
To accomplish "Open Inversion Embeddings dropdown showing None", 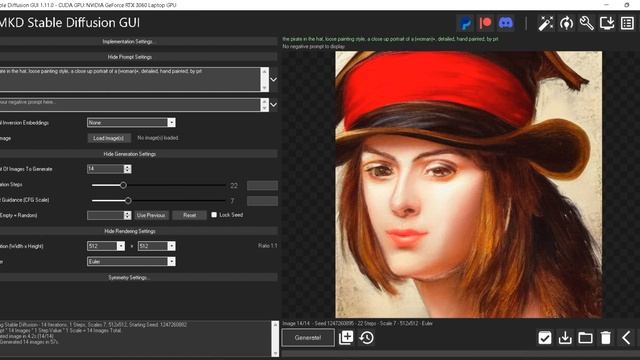I will click(131, 122).
